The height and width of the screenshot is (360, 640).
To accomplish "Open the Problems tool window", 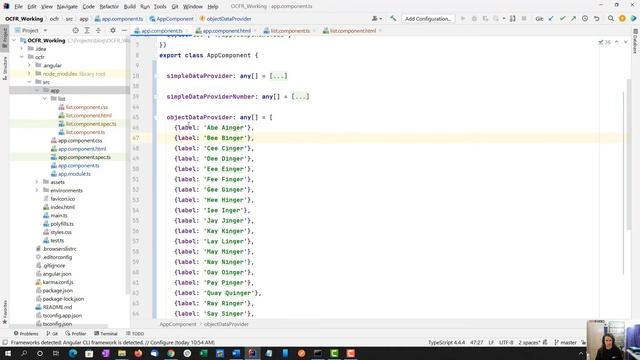I will (26, 333).
